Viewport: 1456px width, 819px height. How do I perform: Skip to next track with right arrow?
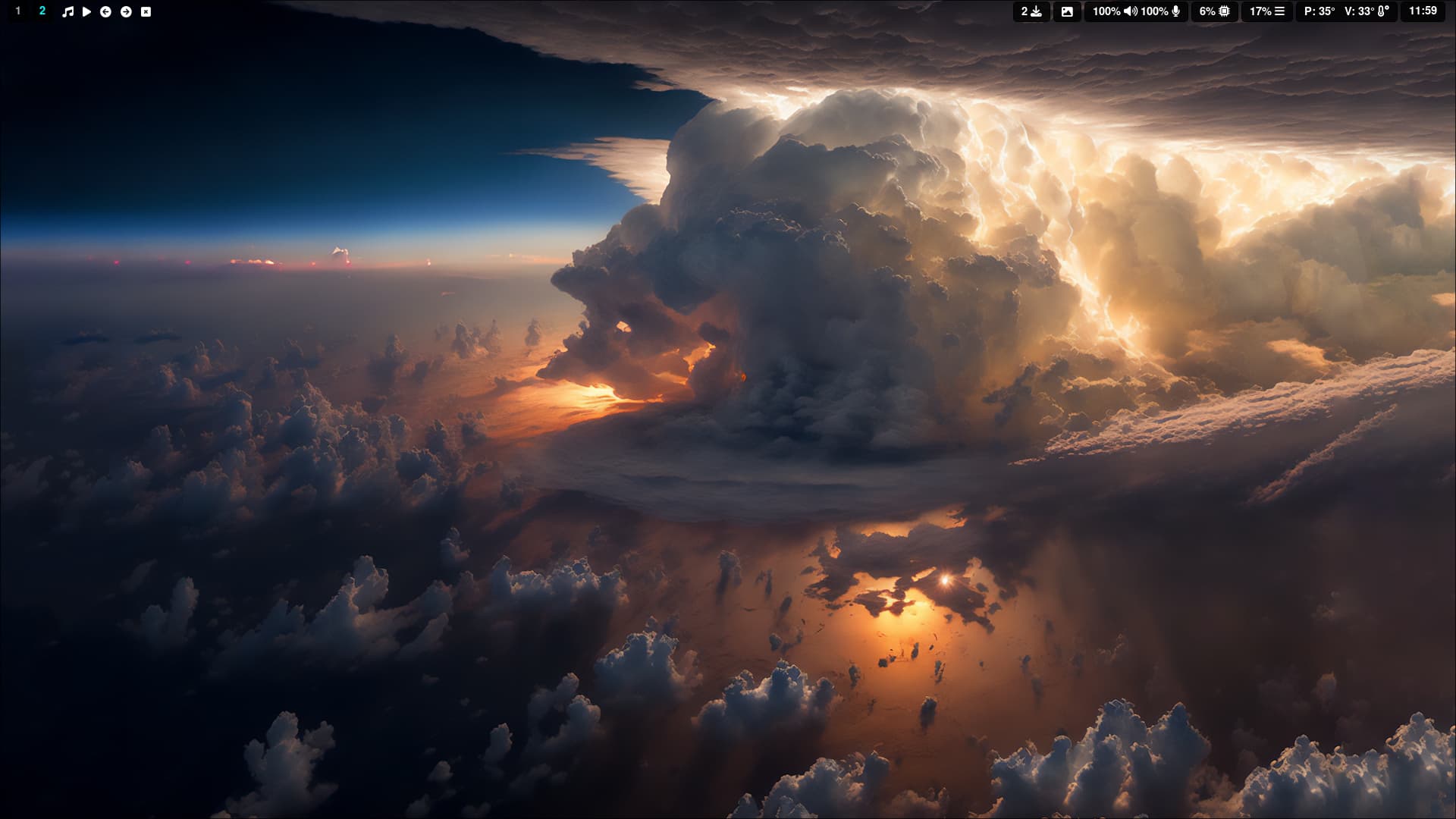pos(126,11)
